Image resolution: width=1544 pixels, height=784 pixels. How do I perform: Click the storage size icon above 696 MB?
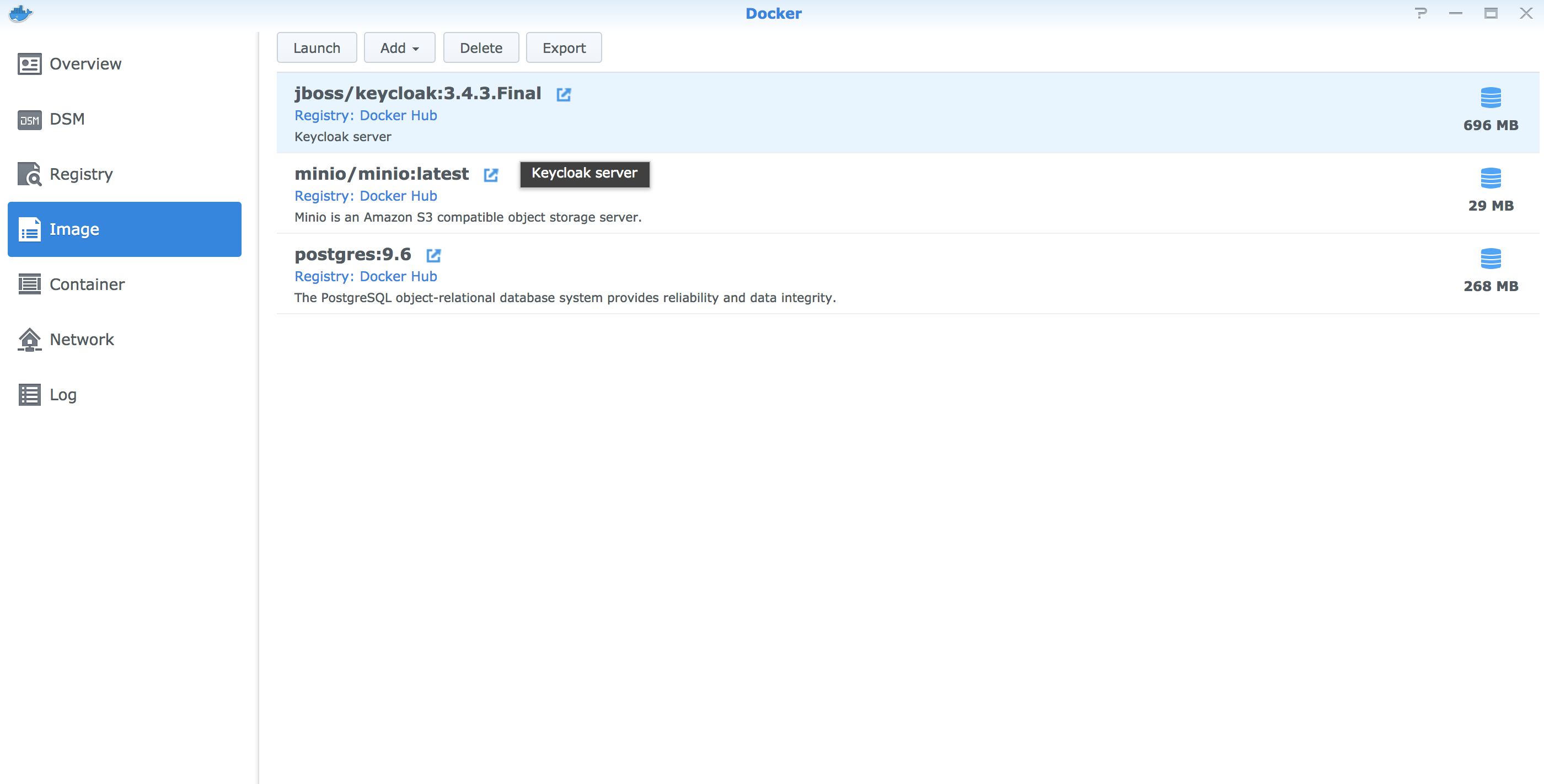(1490, 97)
